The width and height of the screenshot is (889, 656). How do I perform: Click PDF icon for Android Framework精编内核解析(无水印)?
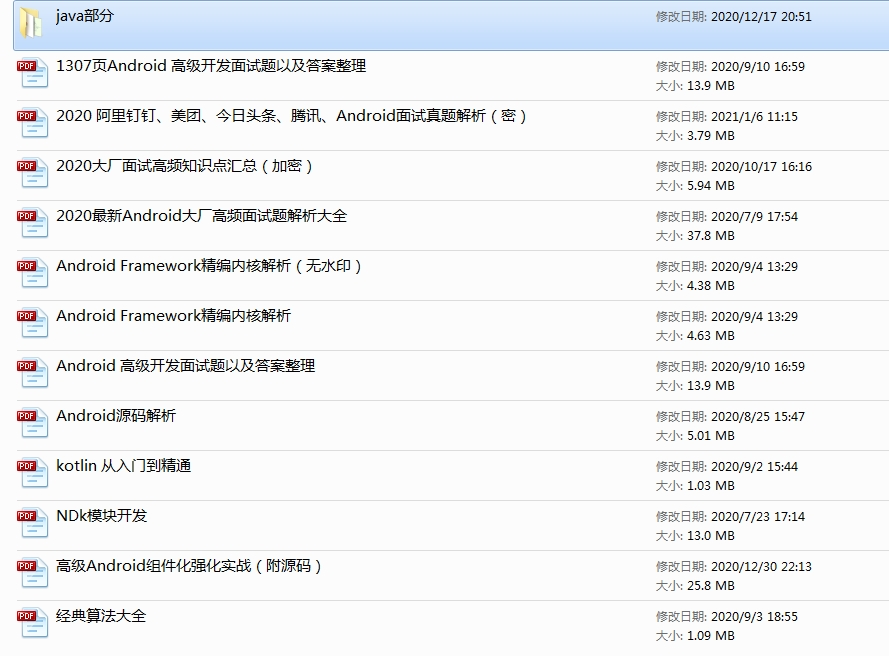tap(32, 273)
